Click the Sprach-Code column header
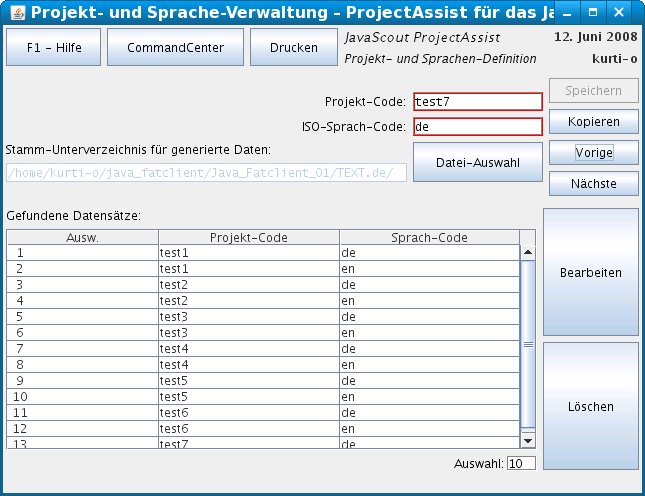The width and height of the screenshot is (645, 496). 429,237
